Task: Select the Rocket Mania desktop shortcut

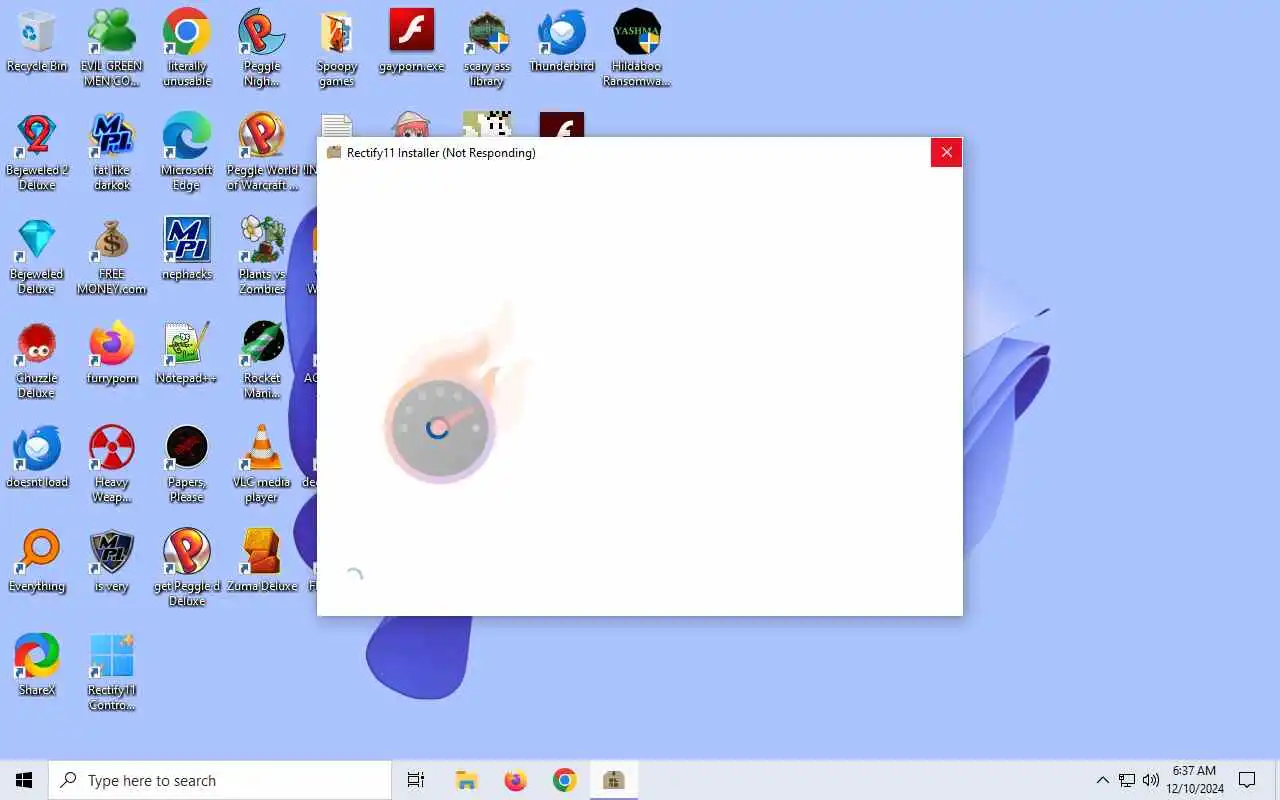Action: pyautogui.click(x=262, y=360)
